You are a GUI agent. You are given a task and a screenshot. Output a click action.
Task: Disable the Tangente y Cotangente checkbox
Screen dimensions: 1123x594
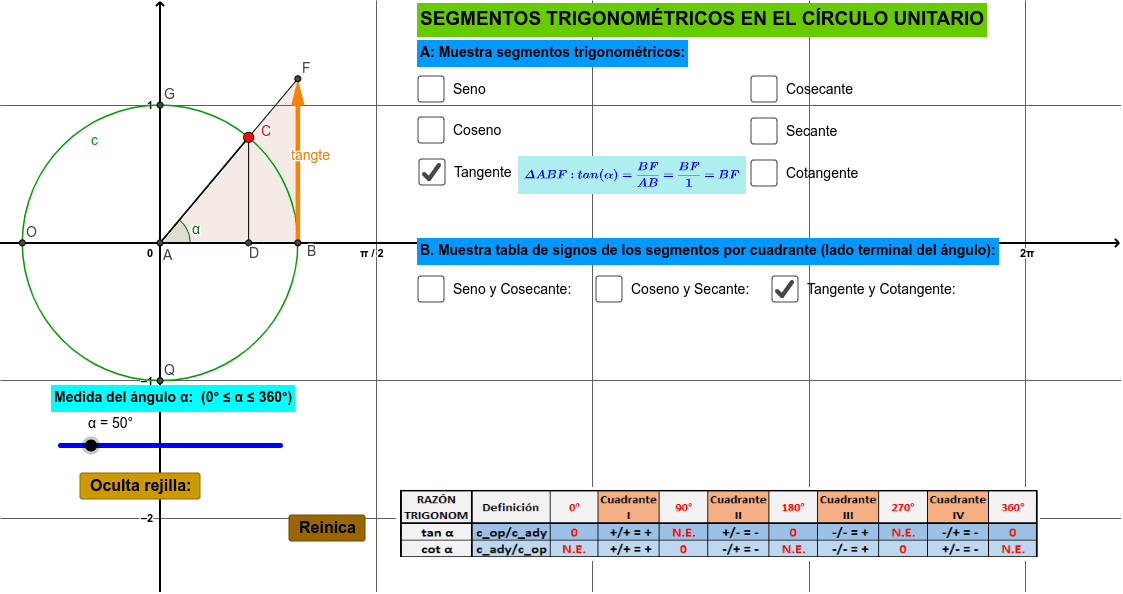click(784, 288)
